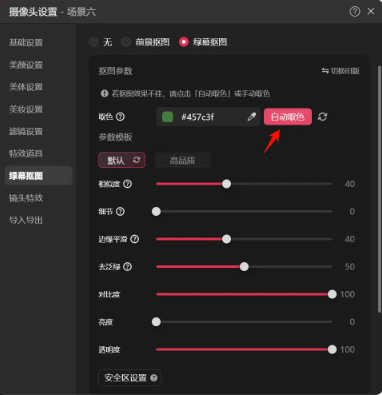Click the value 40 beside 边缘平滑
The height and width of the screenshot is (395, 382).
point(350,239)
